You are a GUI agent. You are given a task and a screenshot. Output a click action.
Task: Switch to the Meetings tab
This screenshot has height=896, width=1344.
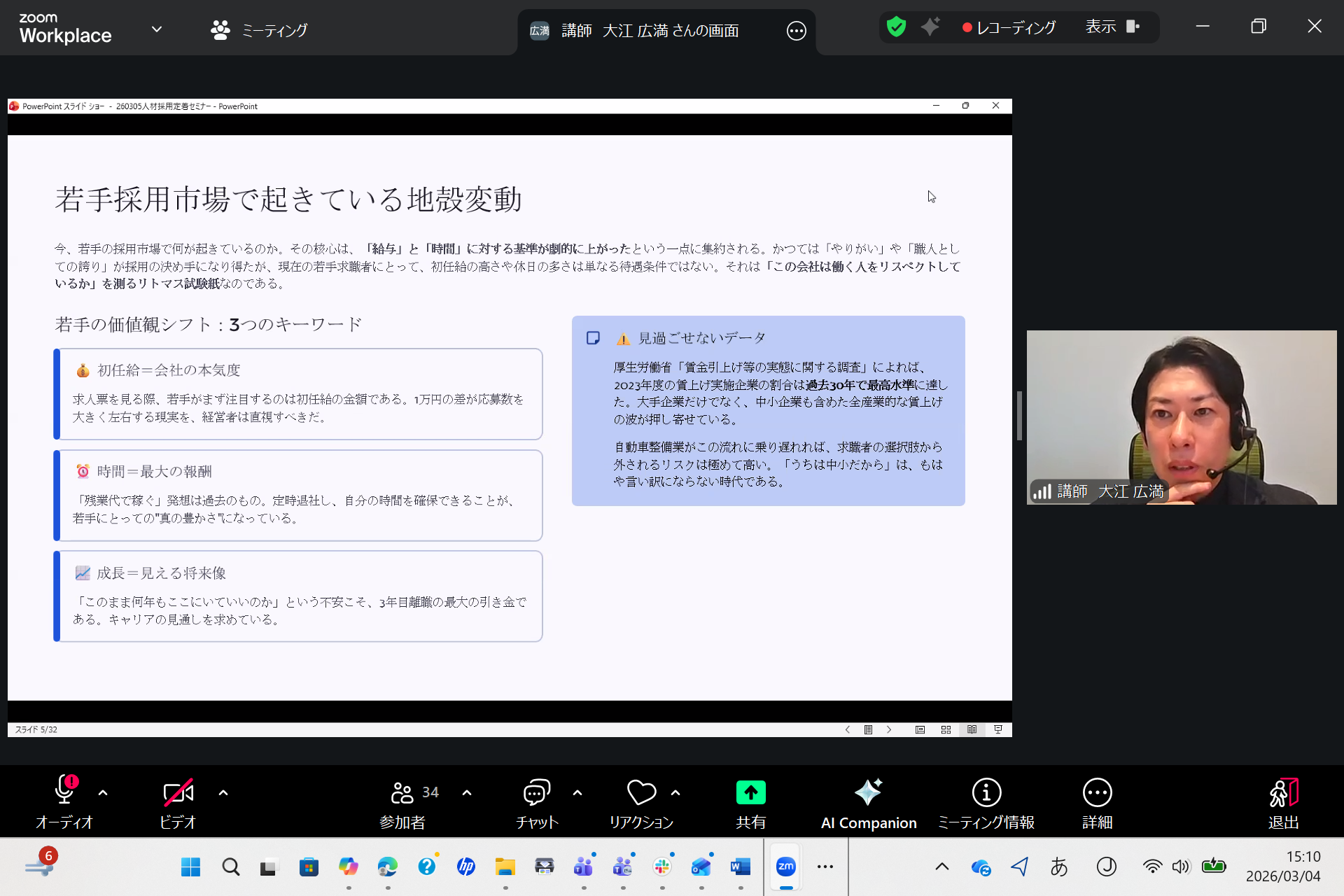coord(259,30)
